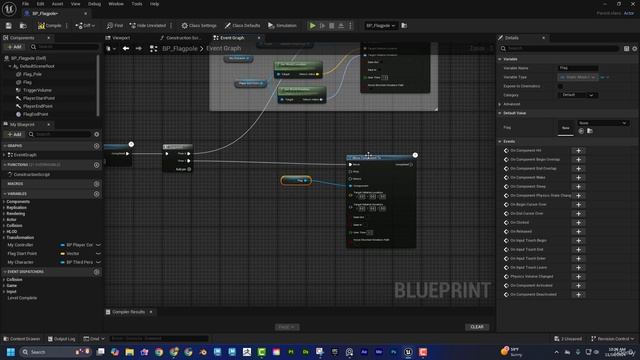640x360 pixels.
Task: Expand the Advanced section in Details
Action: click(500, 104)
